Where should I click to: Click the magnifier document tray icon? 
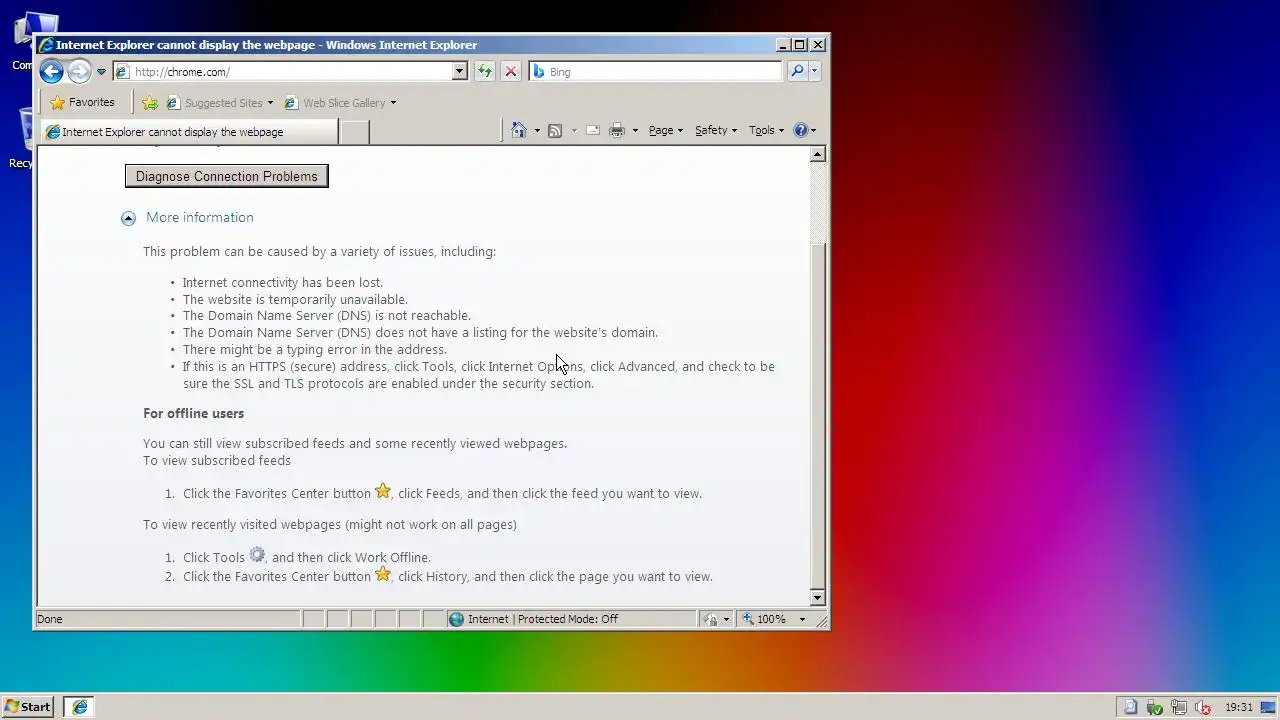[x=1130, y=707]
